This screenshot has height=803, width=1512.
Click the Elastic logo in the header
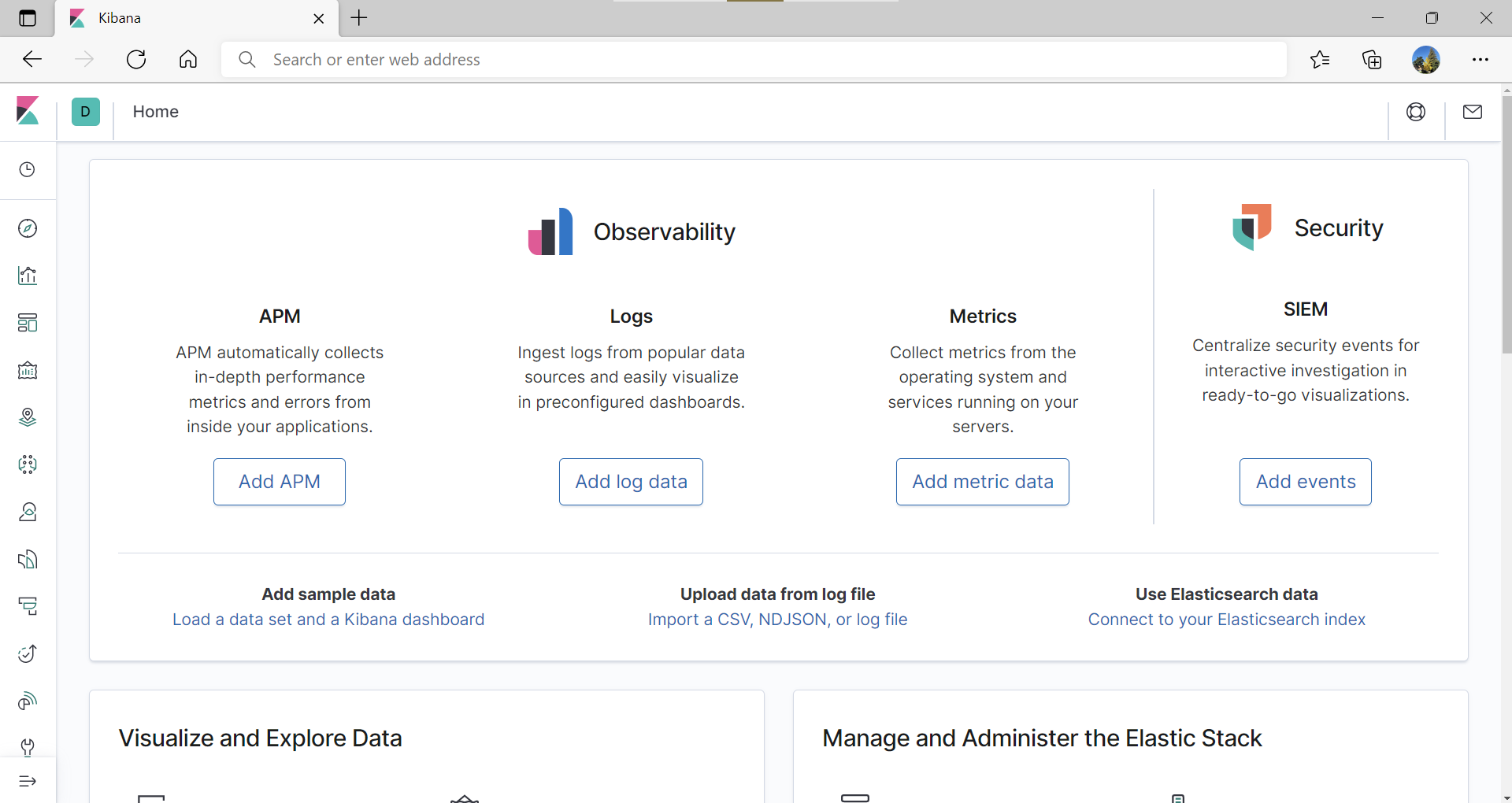click(28, 111)
